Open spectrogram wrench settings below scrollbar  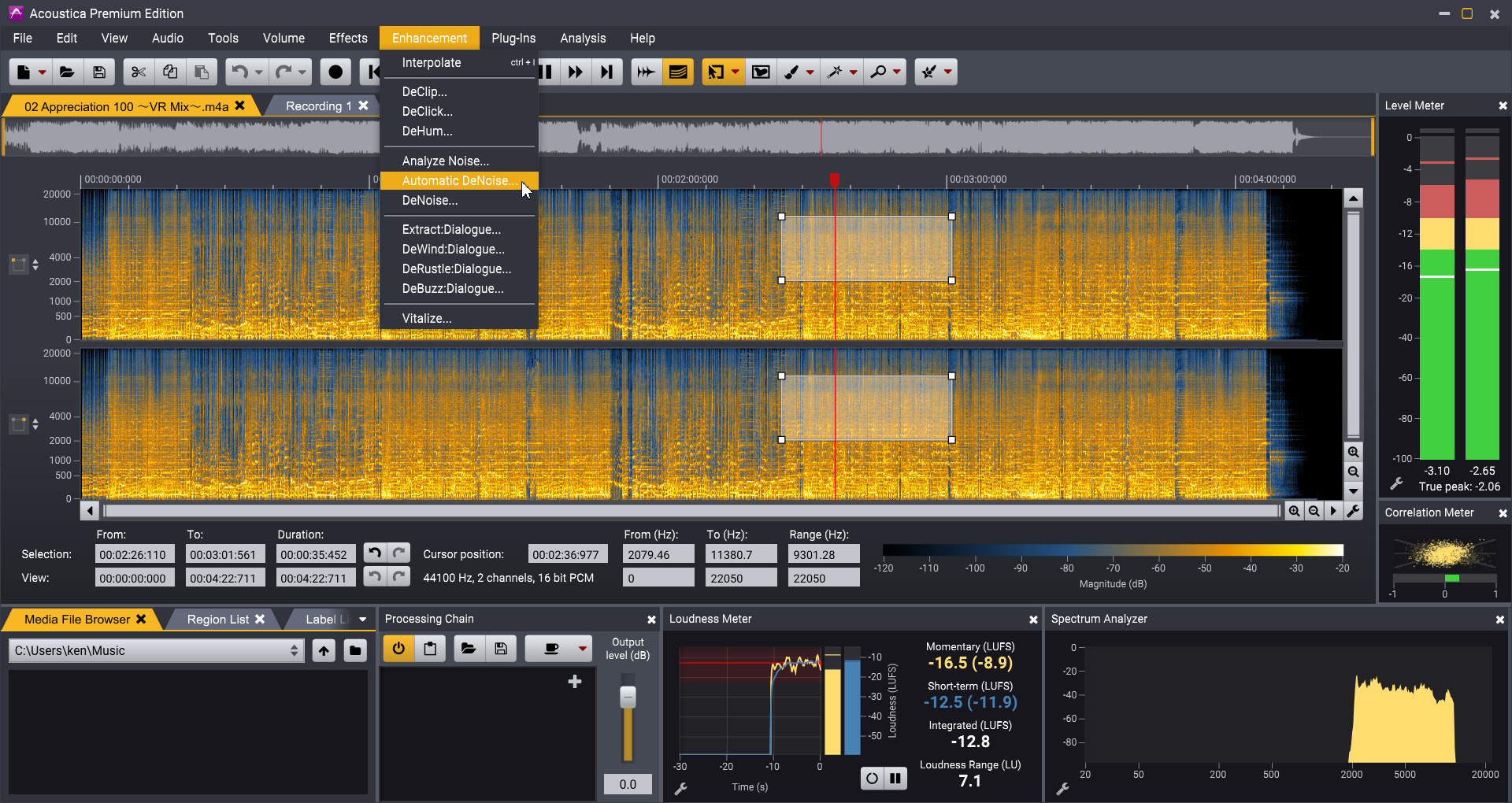point(1353,511)
